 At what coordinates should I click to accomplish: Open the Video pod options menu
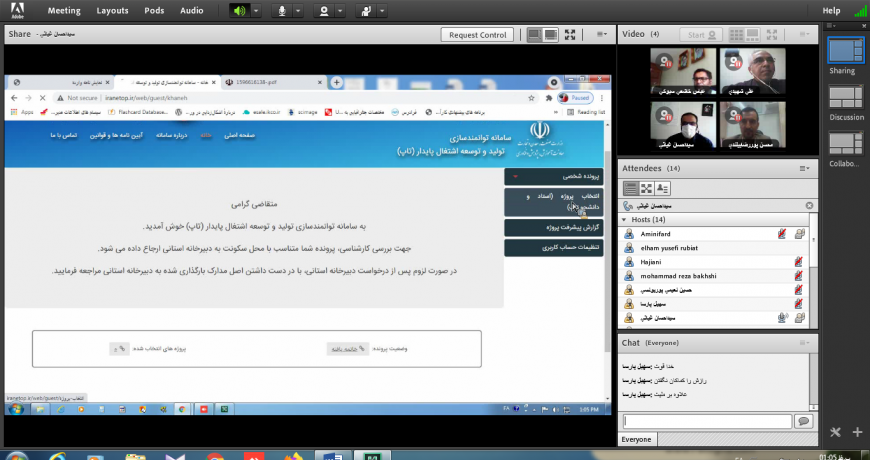pyautogui.click(x=804, y=34)
